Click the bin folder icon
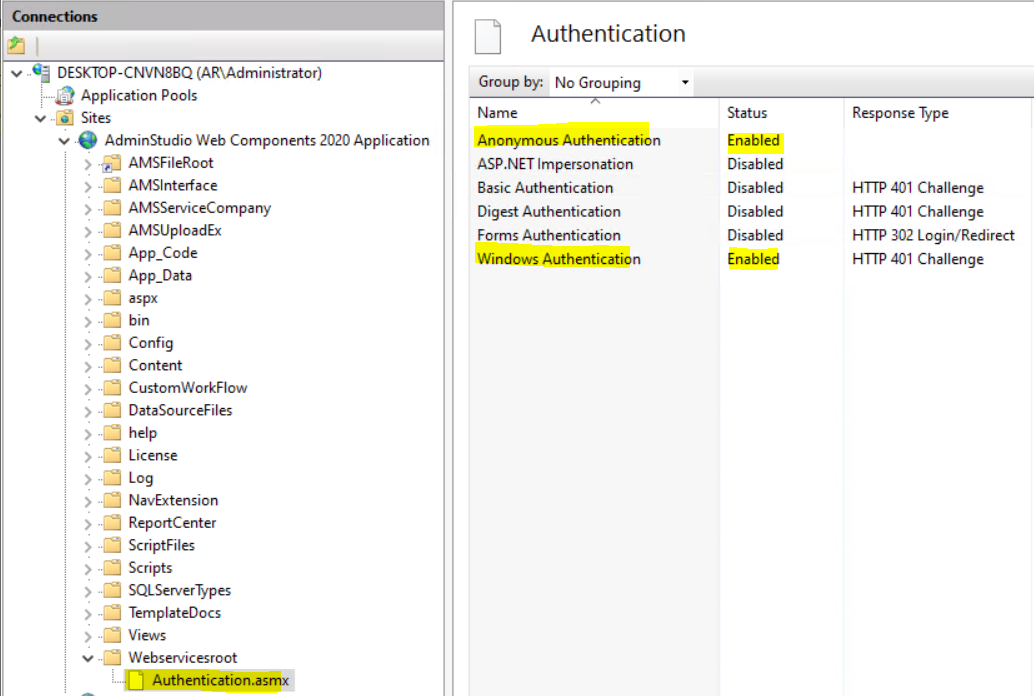1034x696 pixels. click(x=113, y=319)
